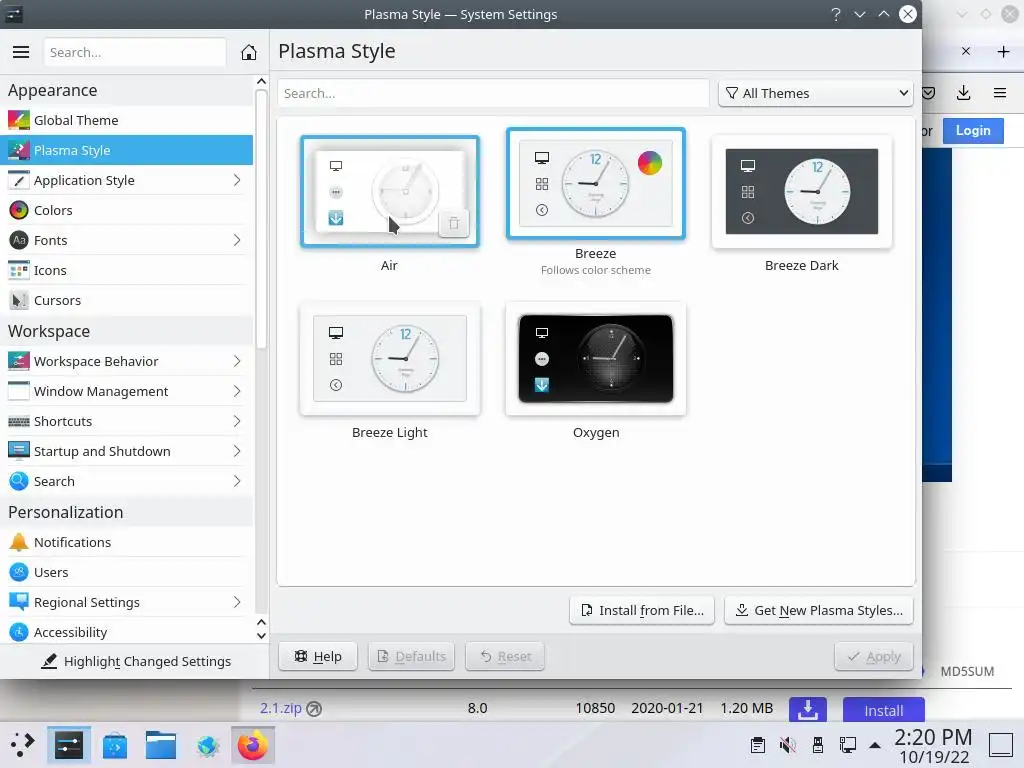Select Plasma Style in the sidebar
The height and width of the screenshot is (768, 1024).
127,150
